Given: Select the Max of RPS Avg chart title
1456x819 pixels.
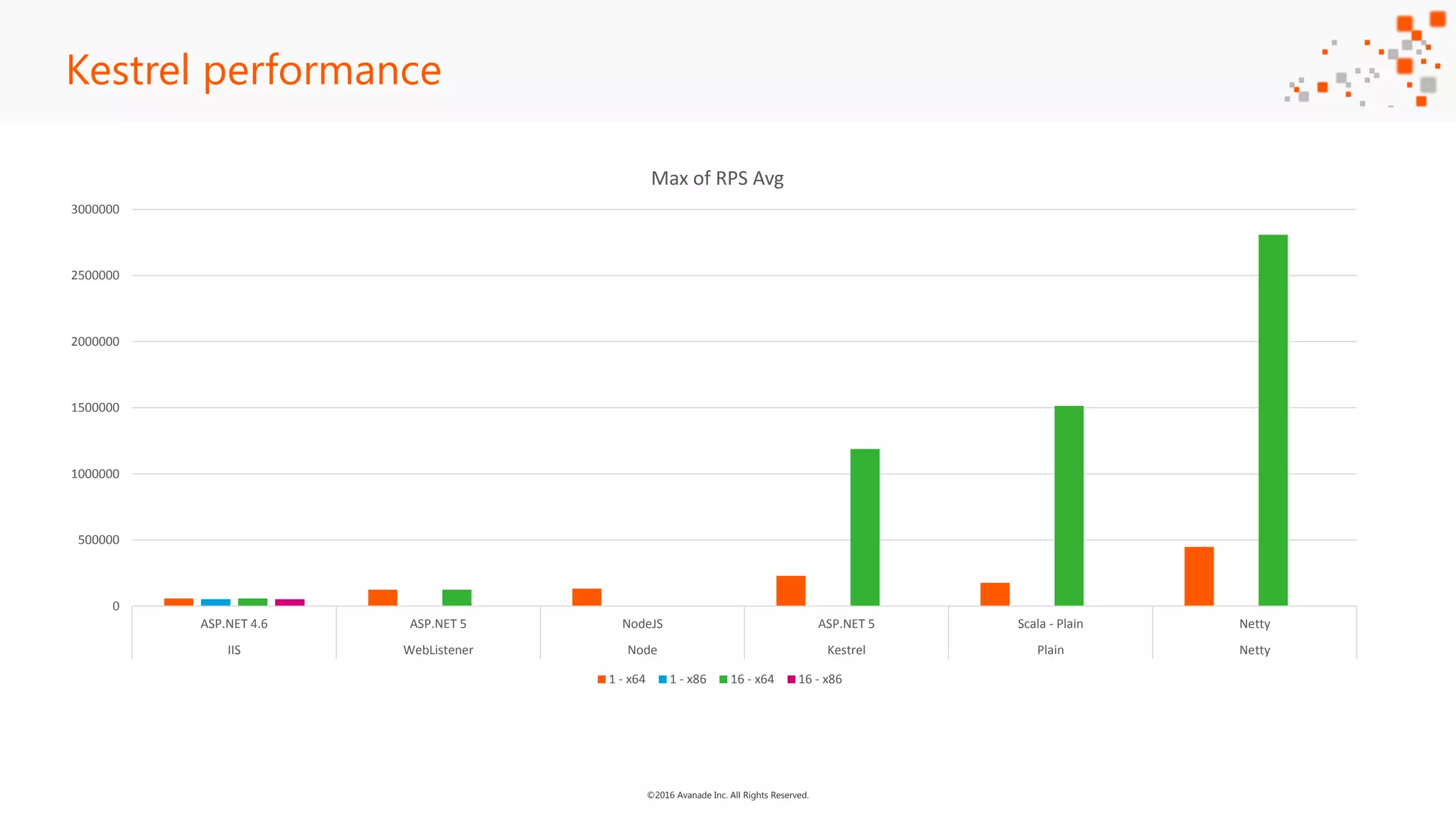Looking at the screenshot, I should click(x=717, y=178).
